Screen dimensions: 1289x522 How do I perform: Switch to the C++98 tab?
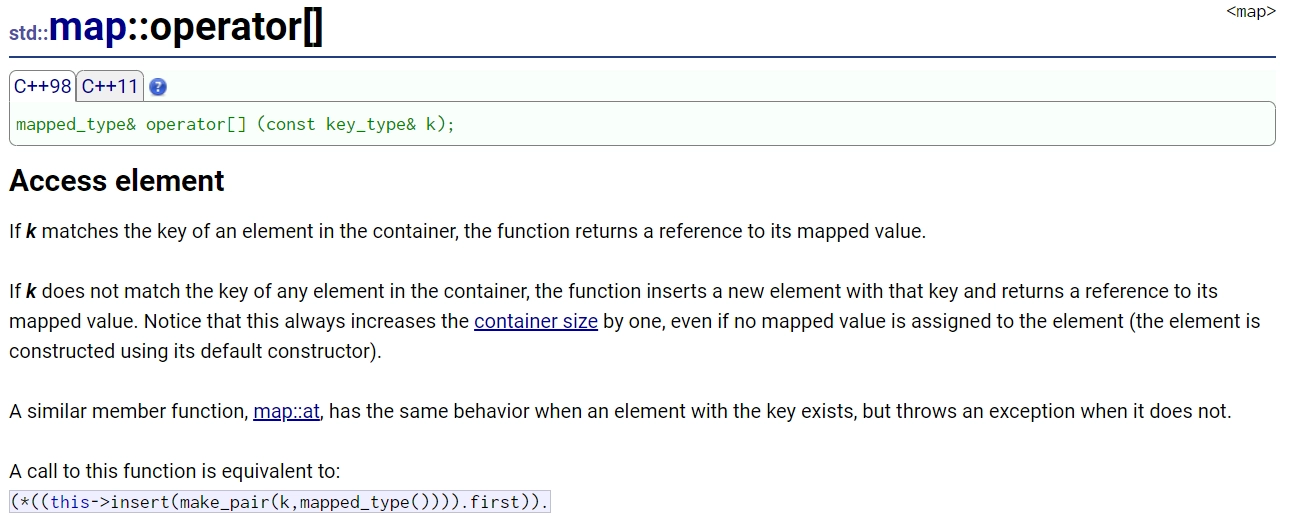[x=42, y=86]
